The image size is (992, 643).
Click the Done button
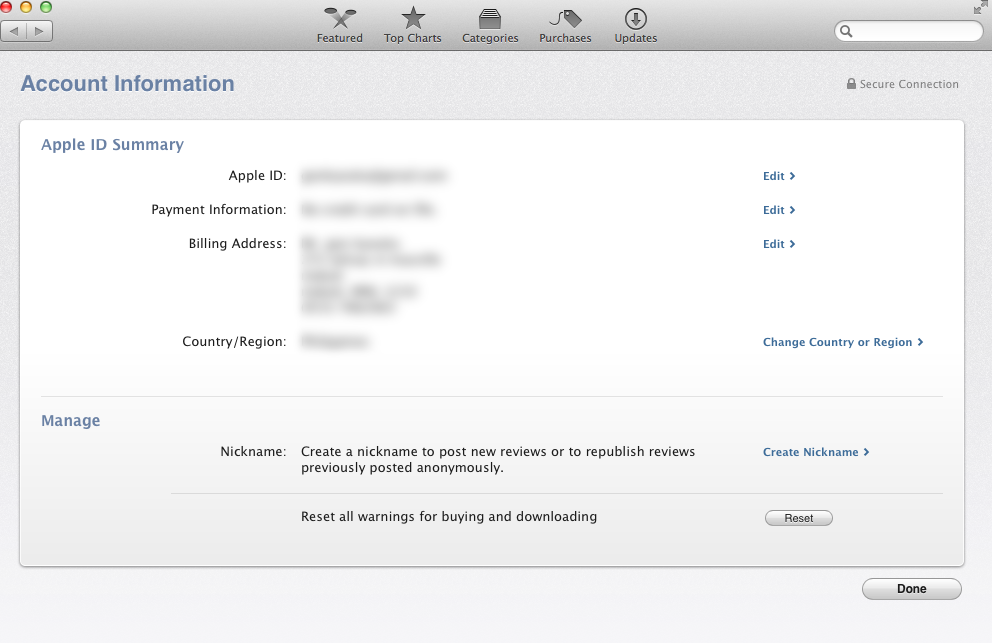912,589
